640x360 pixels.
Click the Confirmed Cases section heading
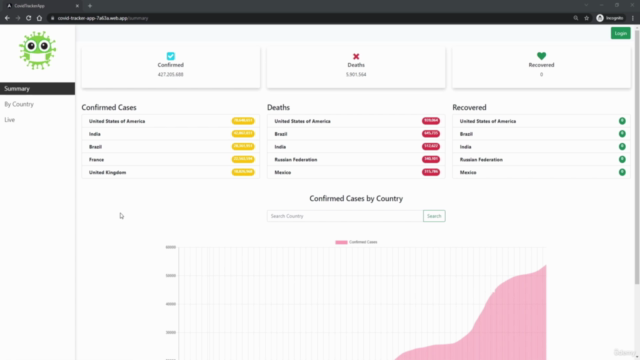coord(109,107)
